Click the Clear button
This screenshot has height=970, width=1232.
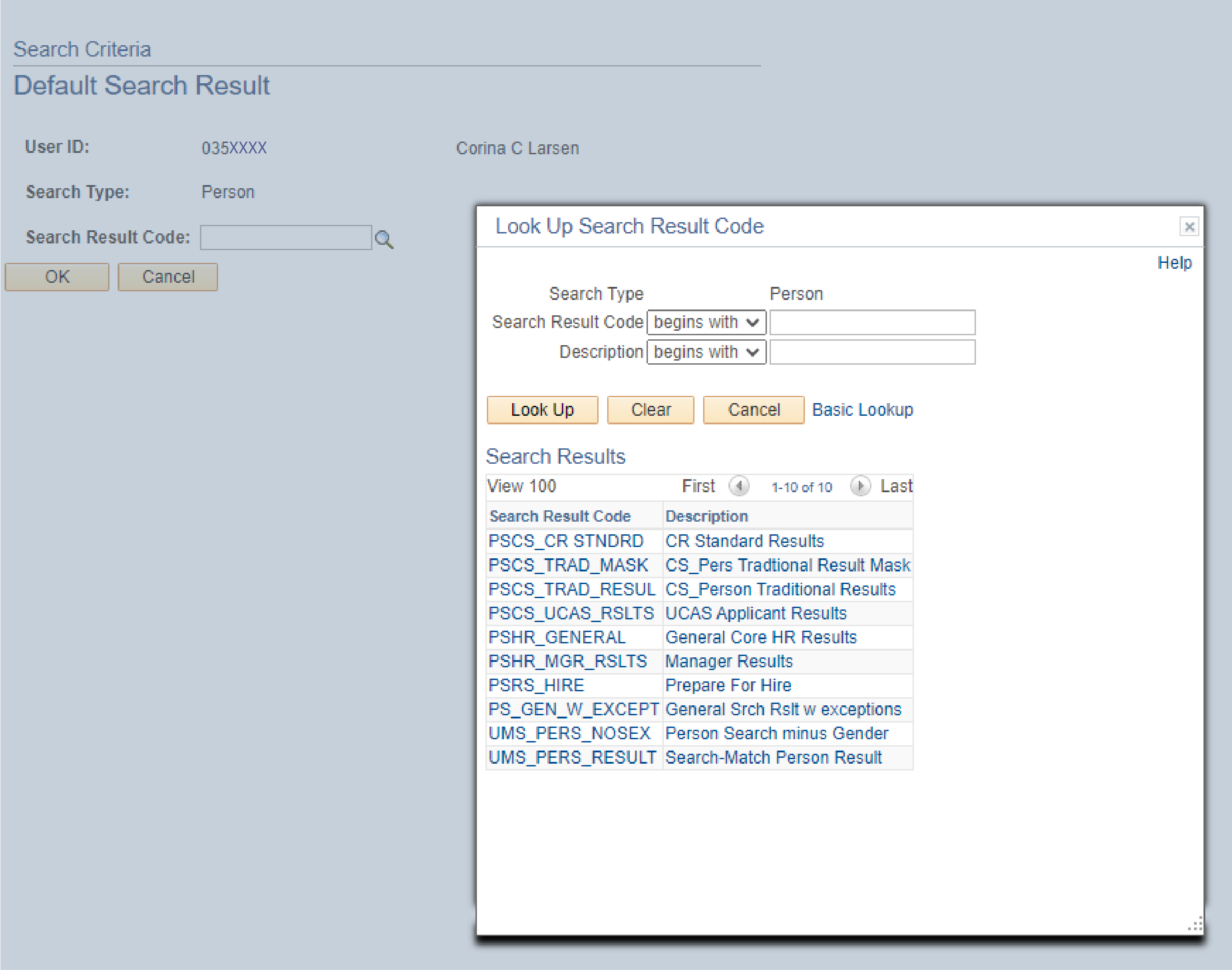tap(651, 410)
